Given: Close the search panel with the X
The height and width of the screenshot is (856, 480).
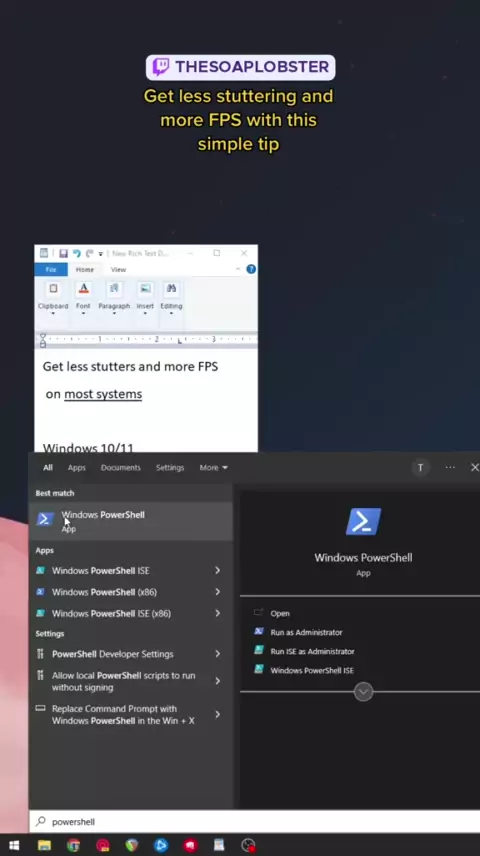Looking at the screenshot, I should pyautogui.click(x=475, y=467).
